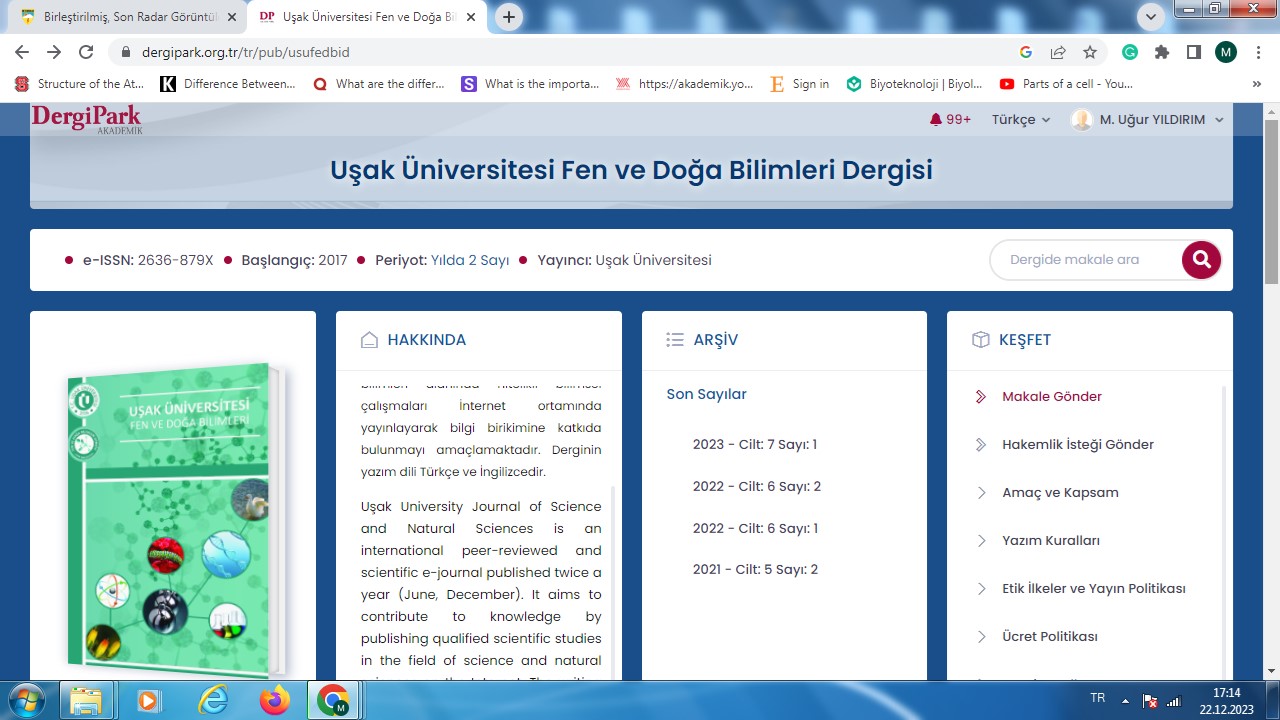The width and height of the screenshot is (1280, 720).
Task: Open the 'What are the differ...' bookmark
Action: [x=379, y=84]
